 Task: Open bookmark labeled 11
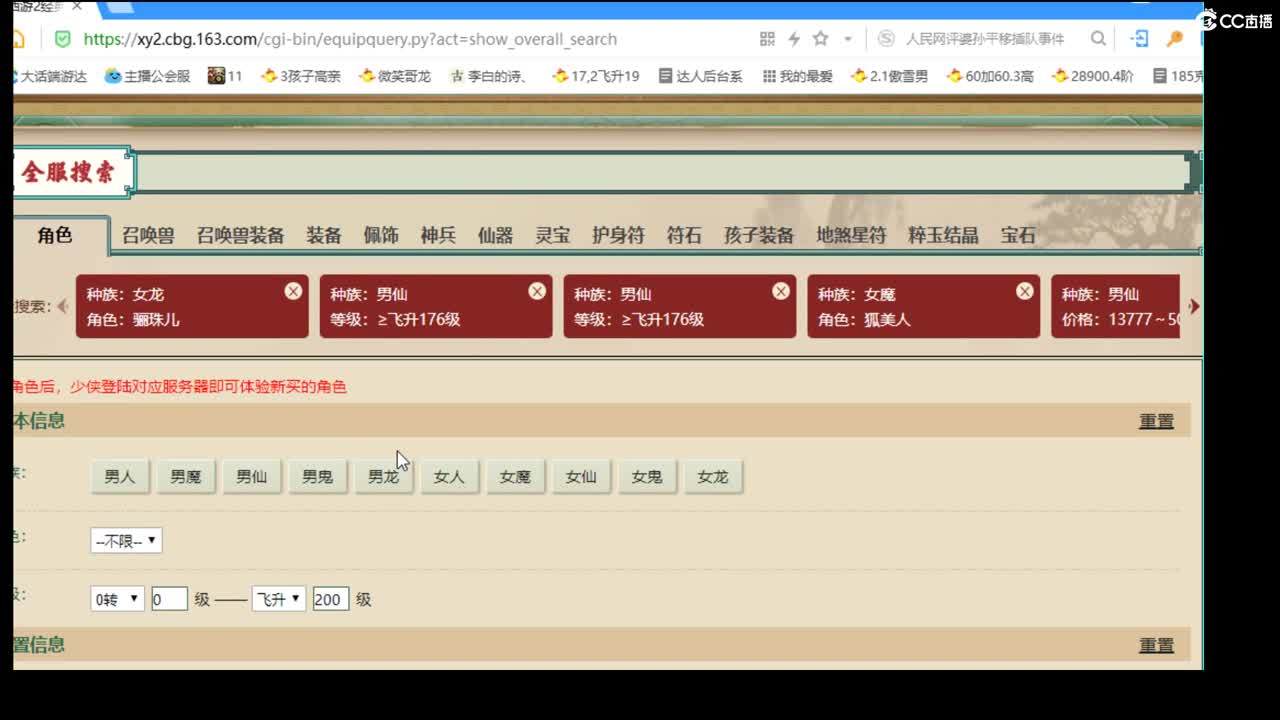click(x=225, y=76)
